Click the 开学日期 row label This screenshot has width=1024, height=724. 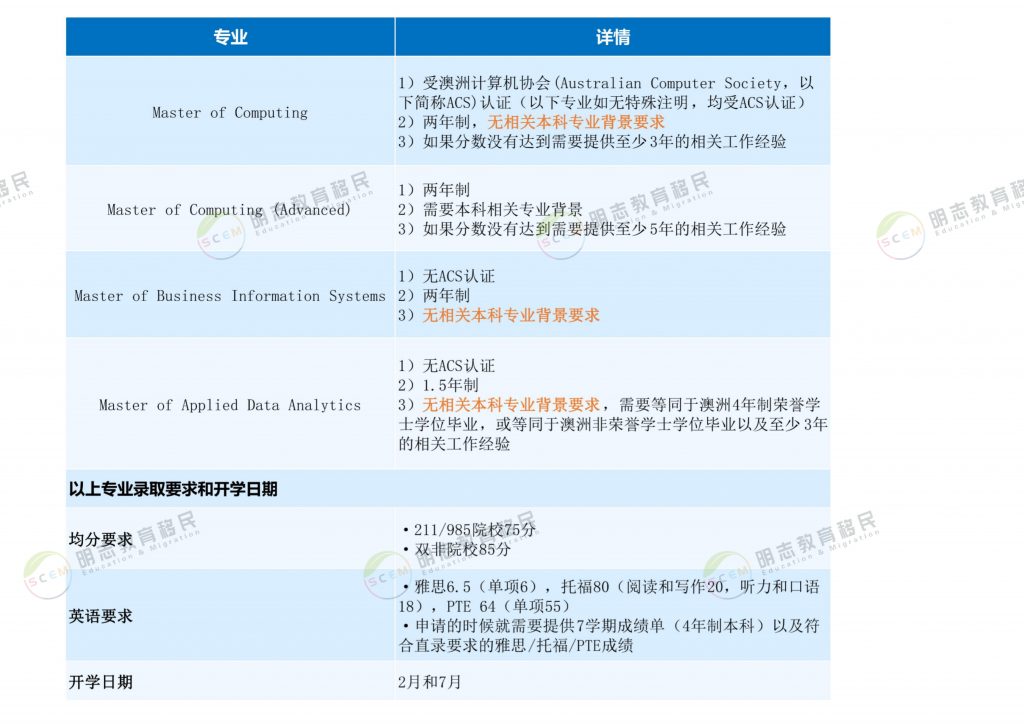coord(101,682)
